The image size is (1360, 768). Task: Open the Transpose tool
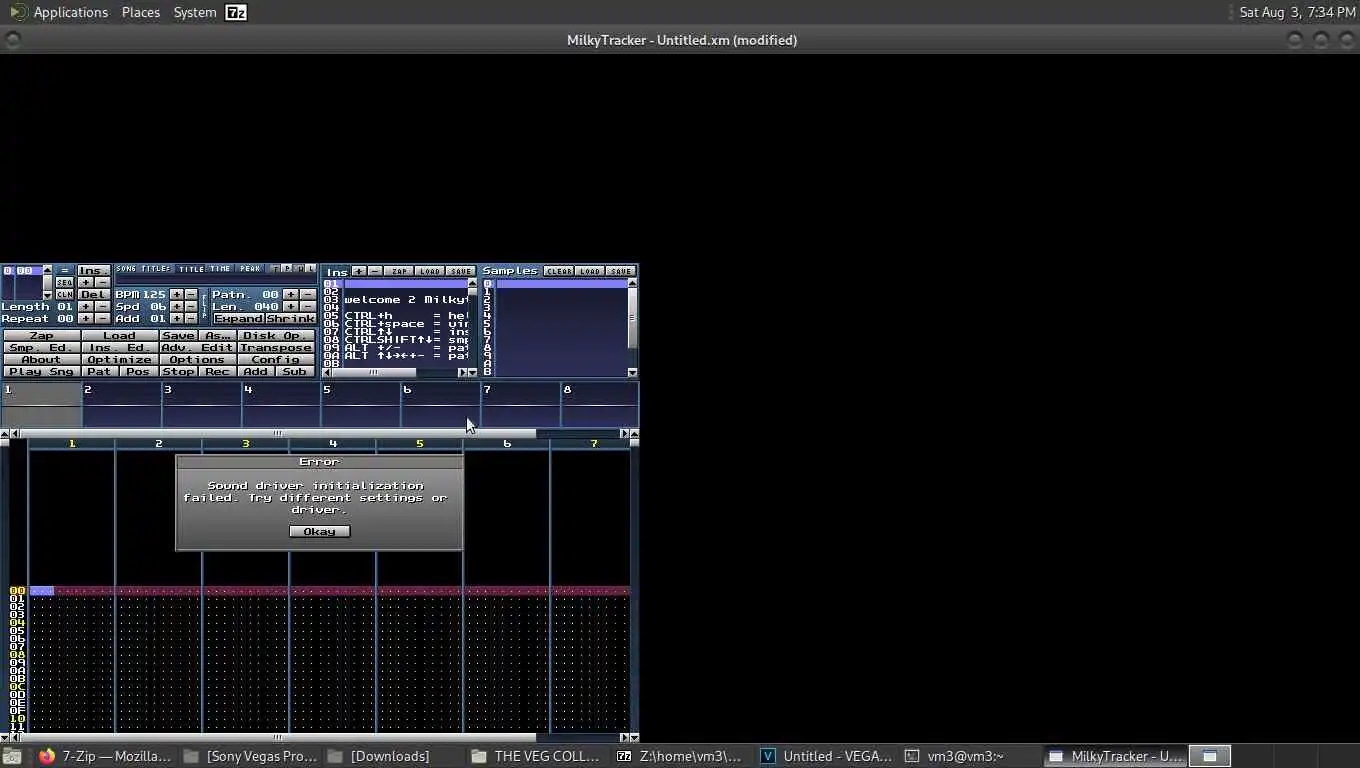point(275,348)
